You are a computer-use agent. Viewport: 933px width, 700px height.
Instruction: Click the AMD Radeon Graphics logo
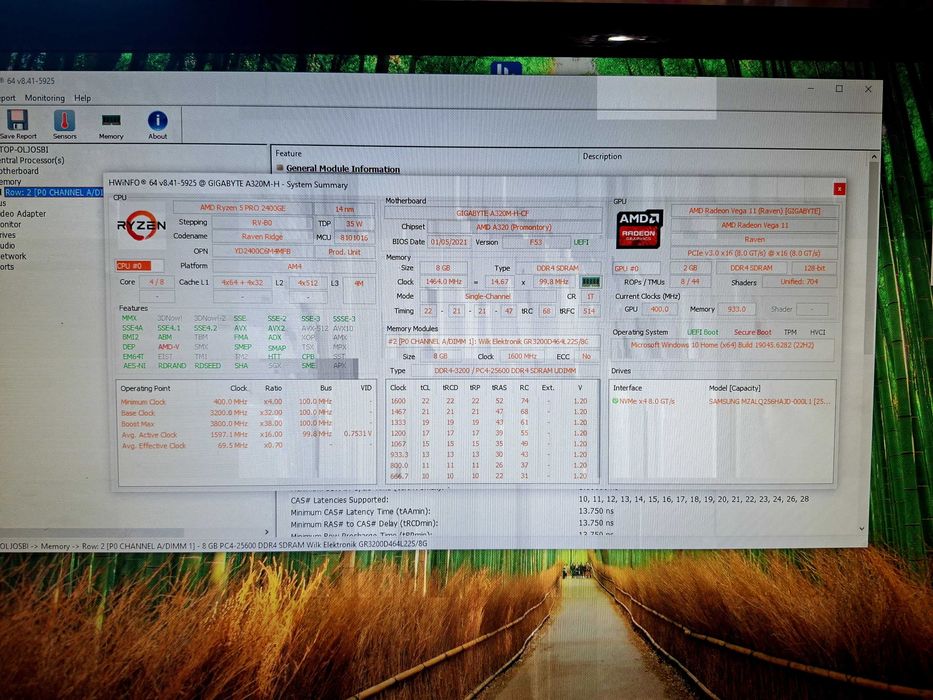(639, 229)
